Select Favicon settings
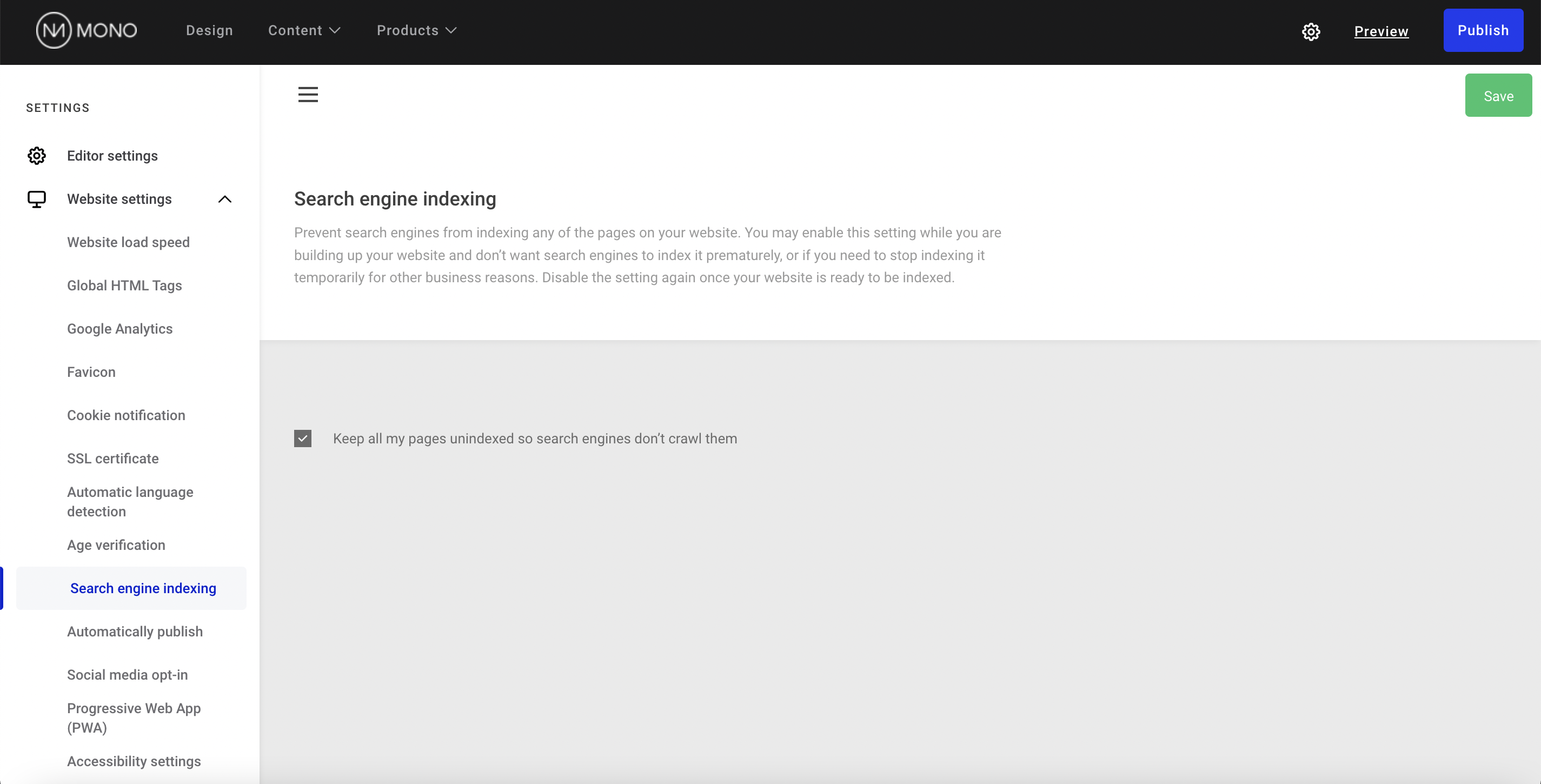Screen dimensions: 1541x784 [91, 372]
